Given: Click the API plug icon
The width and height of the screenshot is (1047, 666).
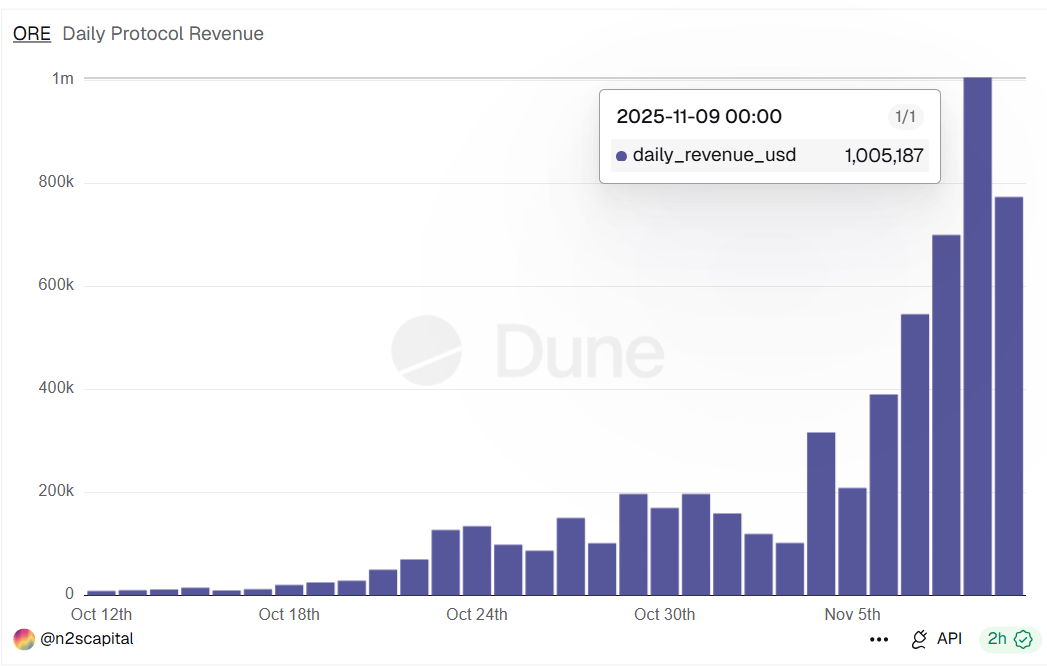Looking at the screenshot, I should 920,639.
